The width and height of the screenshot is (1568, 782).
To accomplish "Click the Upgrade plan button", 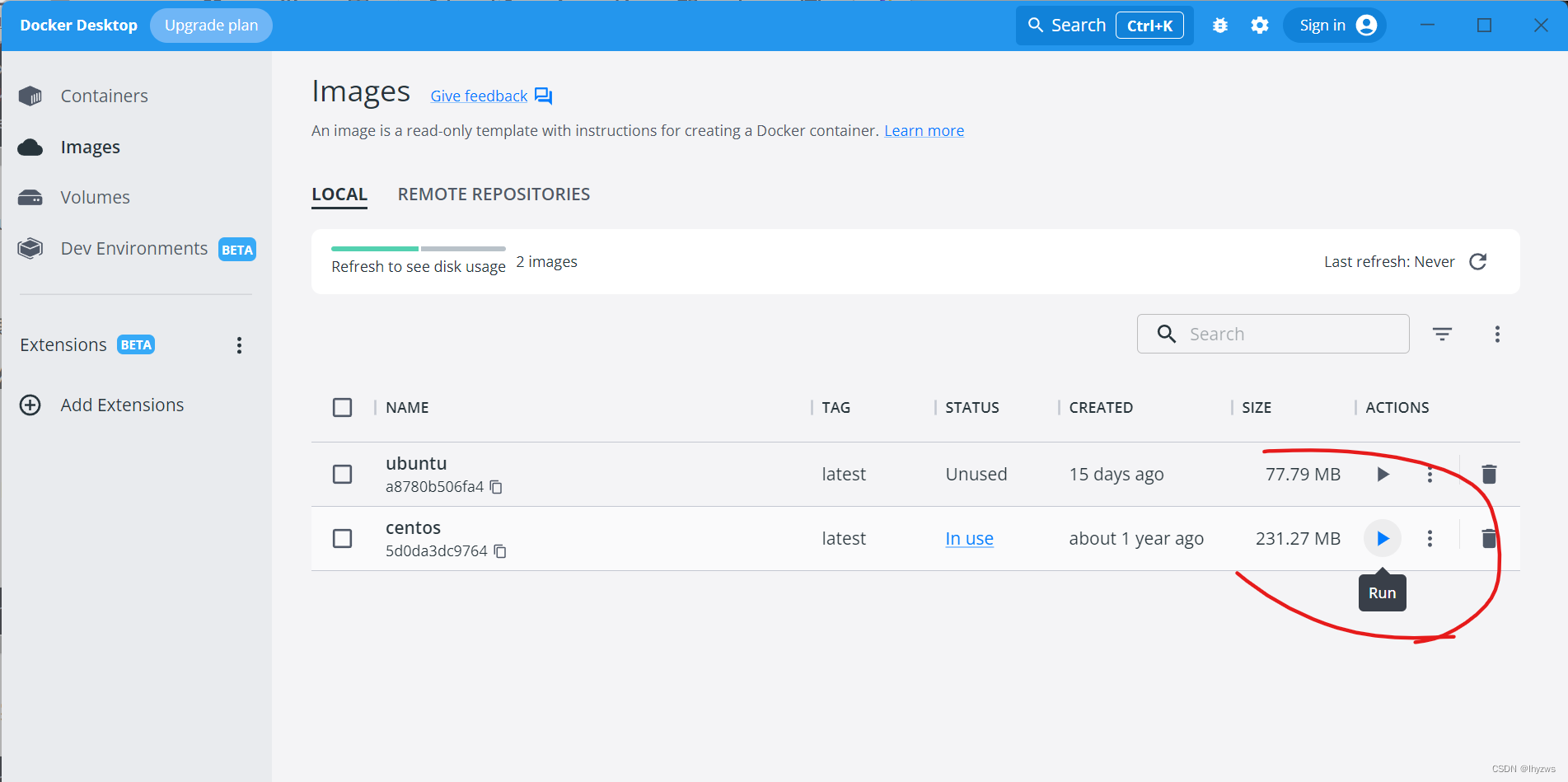I will 211,26.
